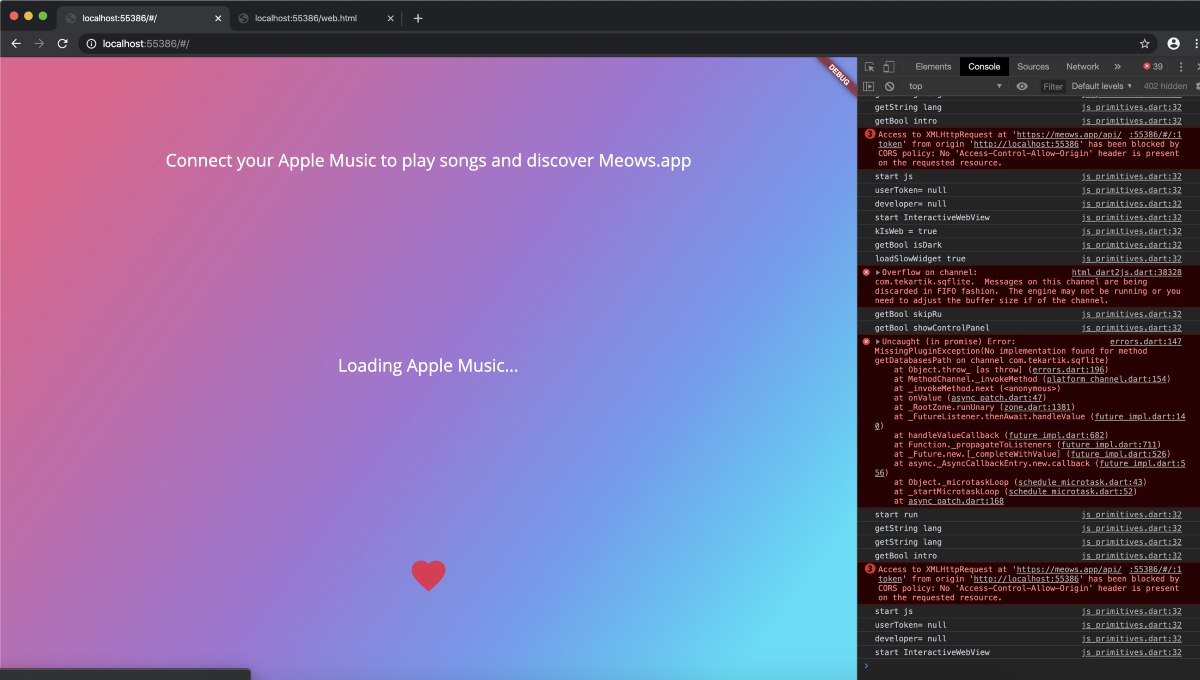Open the Default levels dropdown
This screenshot has width=1200, height=680.
[x=1103, y=87]
